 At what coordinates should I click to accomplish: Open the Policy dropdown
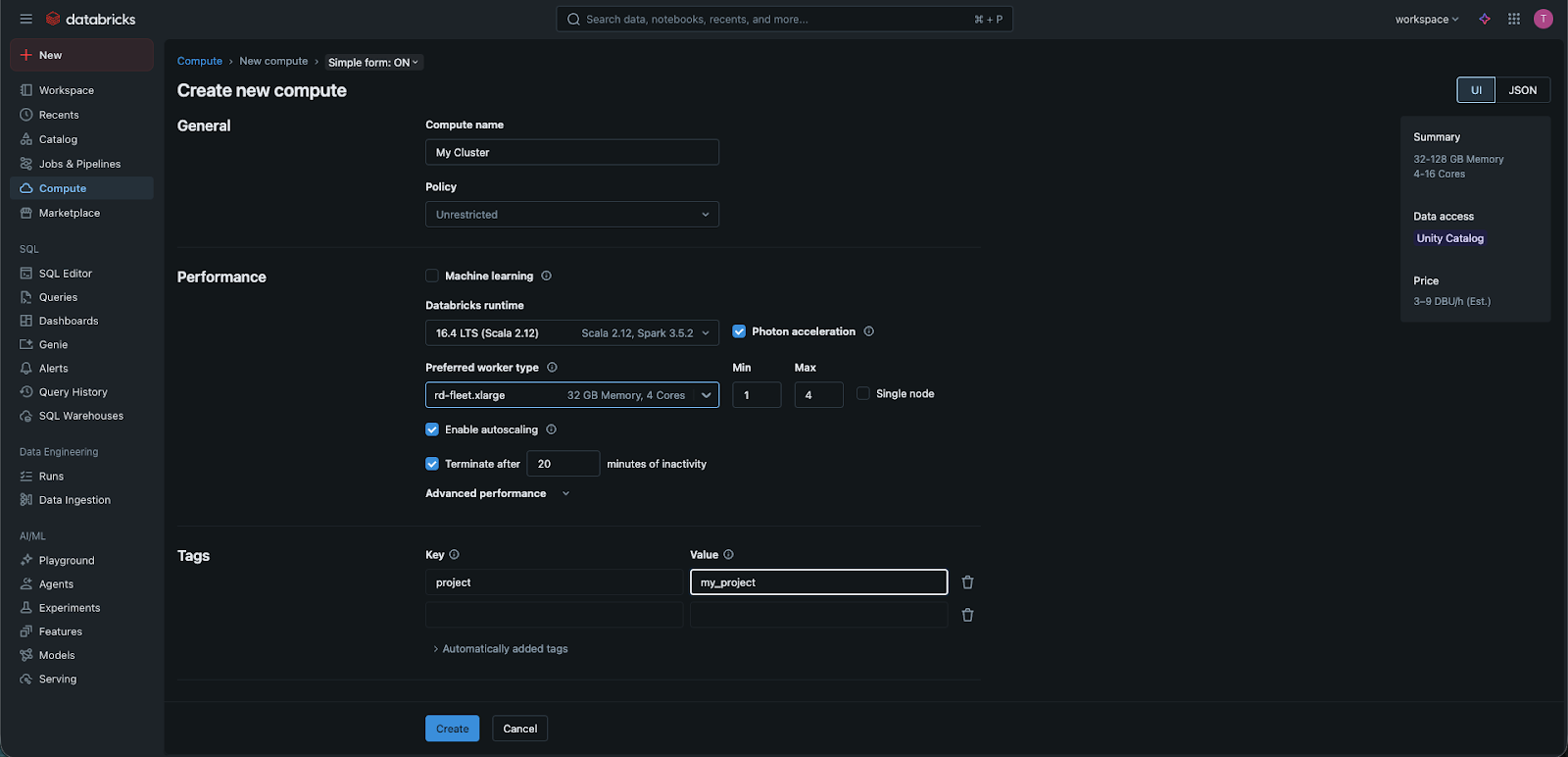[x=571, y=215]
